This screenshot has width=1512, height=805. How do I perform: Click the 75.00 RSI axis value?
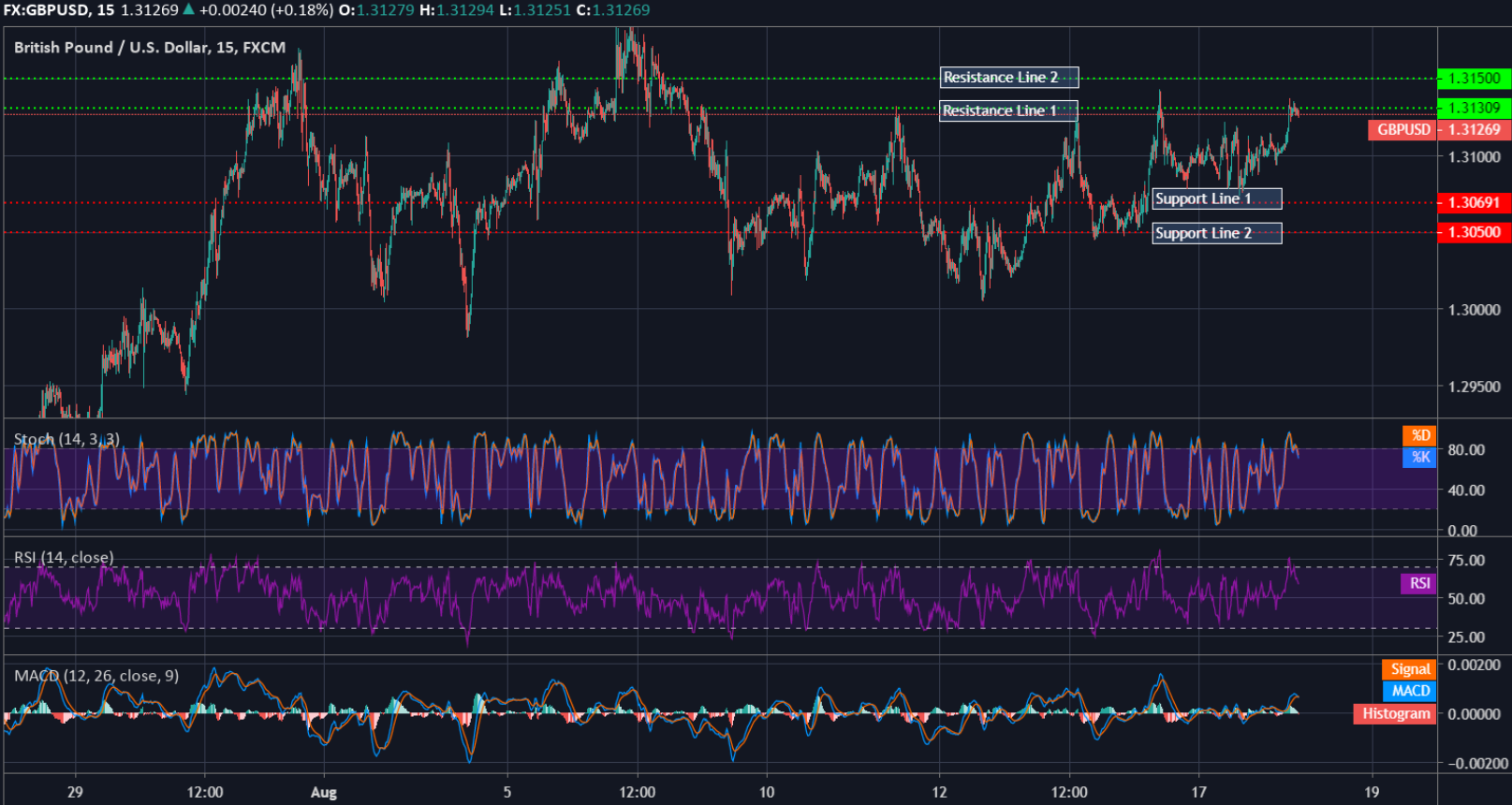point(1466,561)
